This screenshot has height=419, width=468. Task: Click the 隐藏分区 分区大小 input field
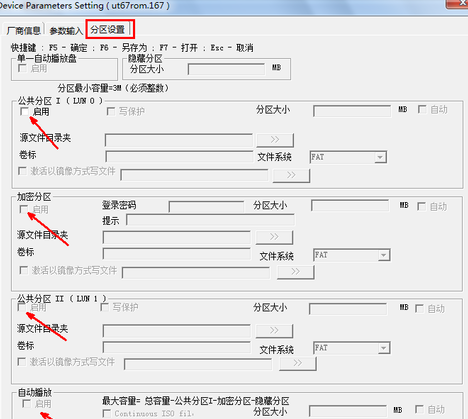click(226, 69)
